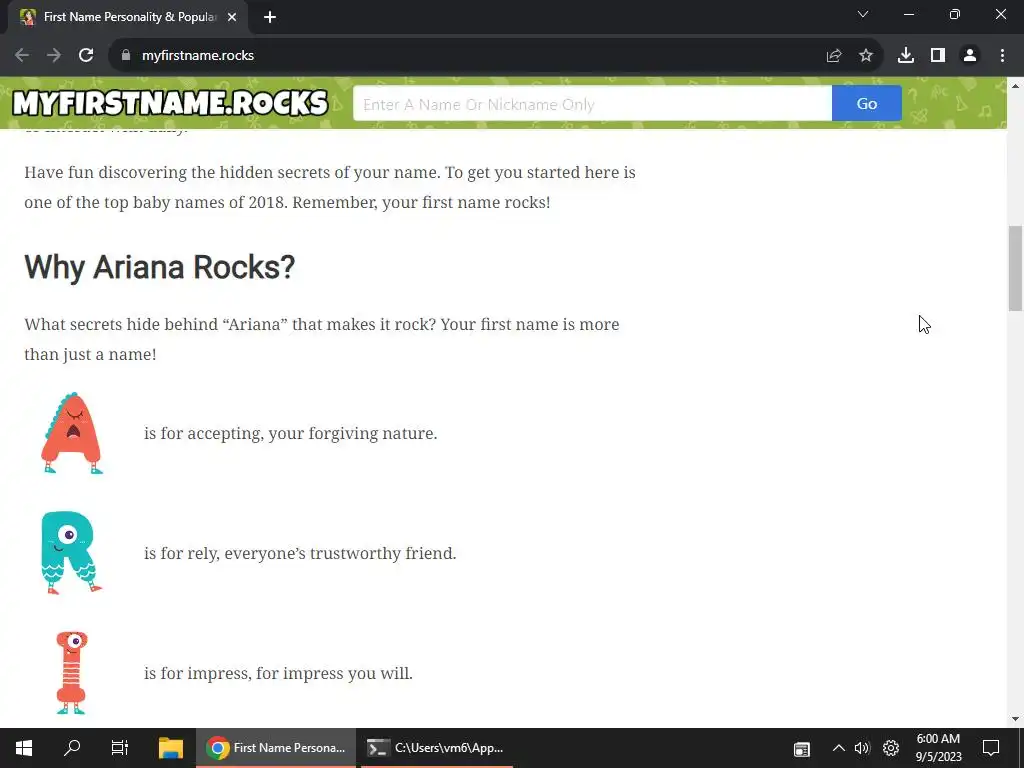Open File Explorer from the taskbar

[x=171, y=748]
